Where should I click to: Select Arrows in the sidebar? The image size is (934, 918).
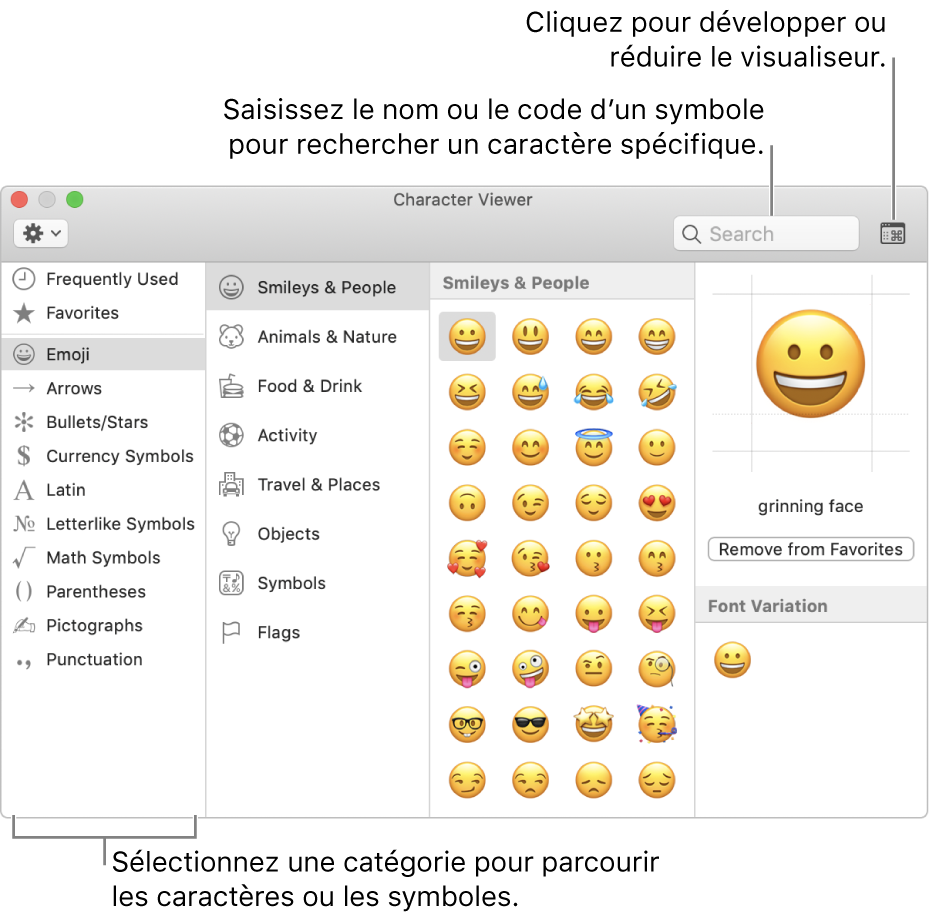click(x=74, y=388)
